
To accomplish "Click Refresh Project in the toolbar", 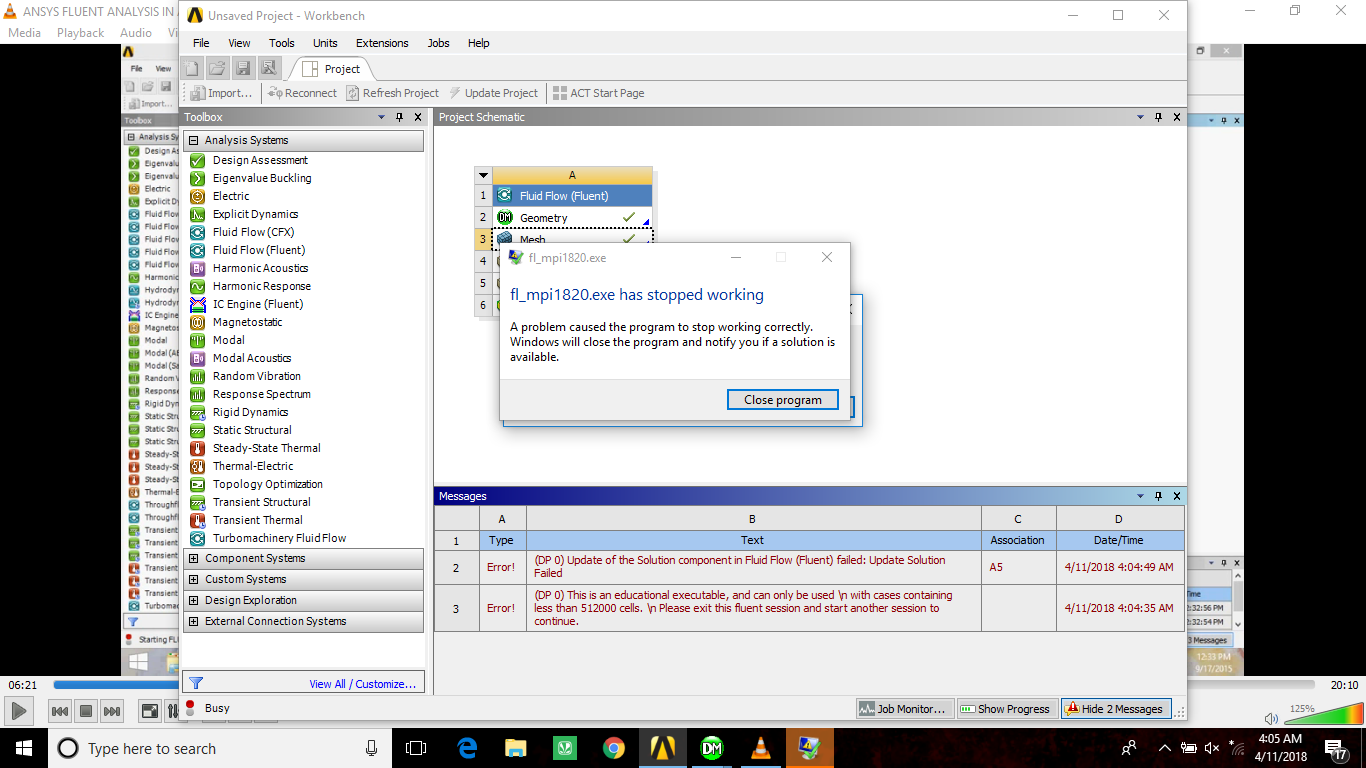I will 392,93.
